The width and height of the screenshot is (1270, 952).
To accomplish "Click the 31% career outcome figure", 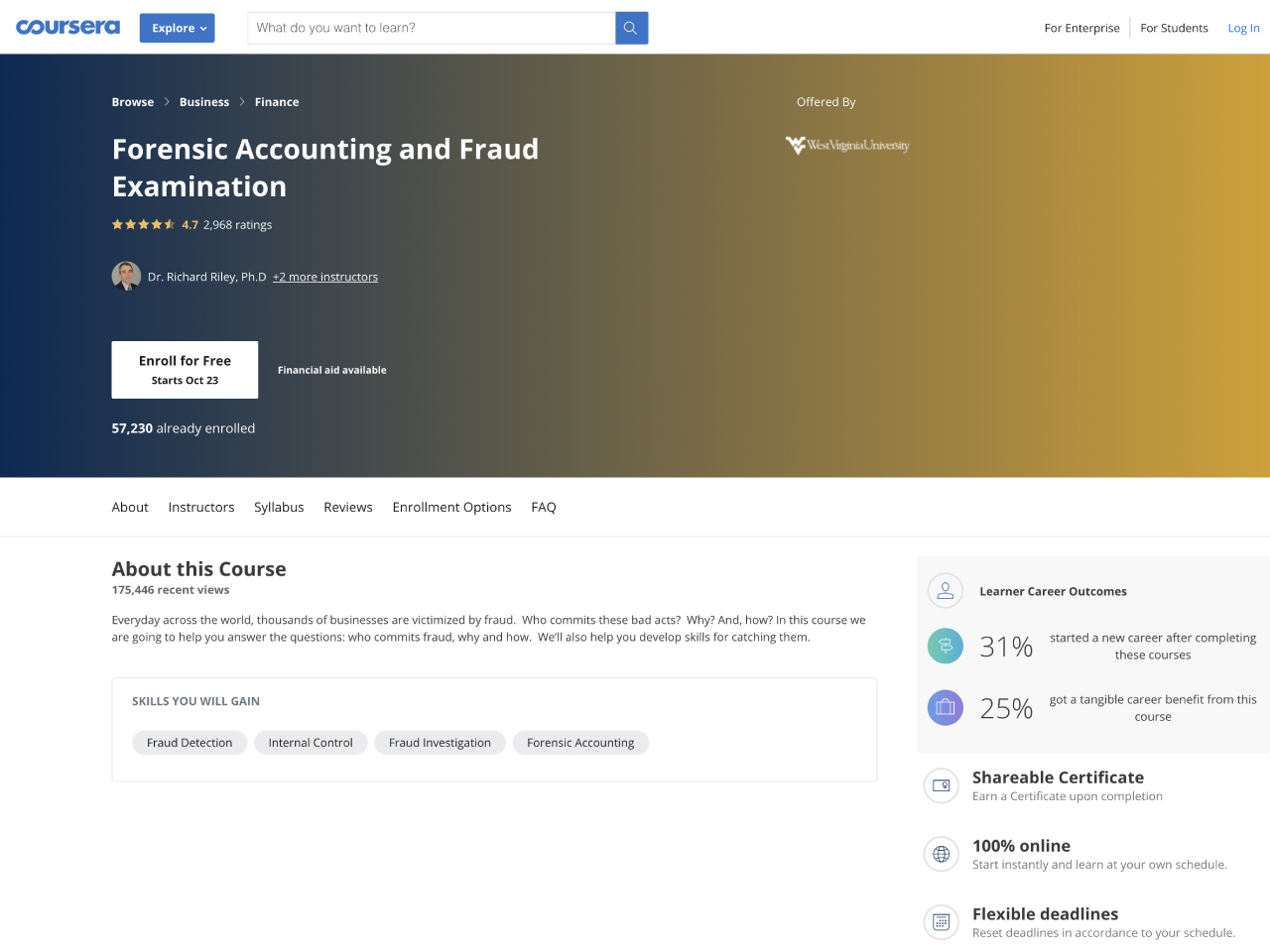I will [x=1006, y=648].
